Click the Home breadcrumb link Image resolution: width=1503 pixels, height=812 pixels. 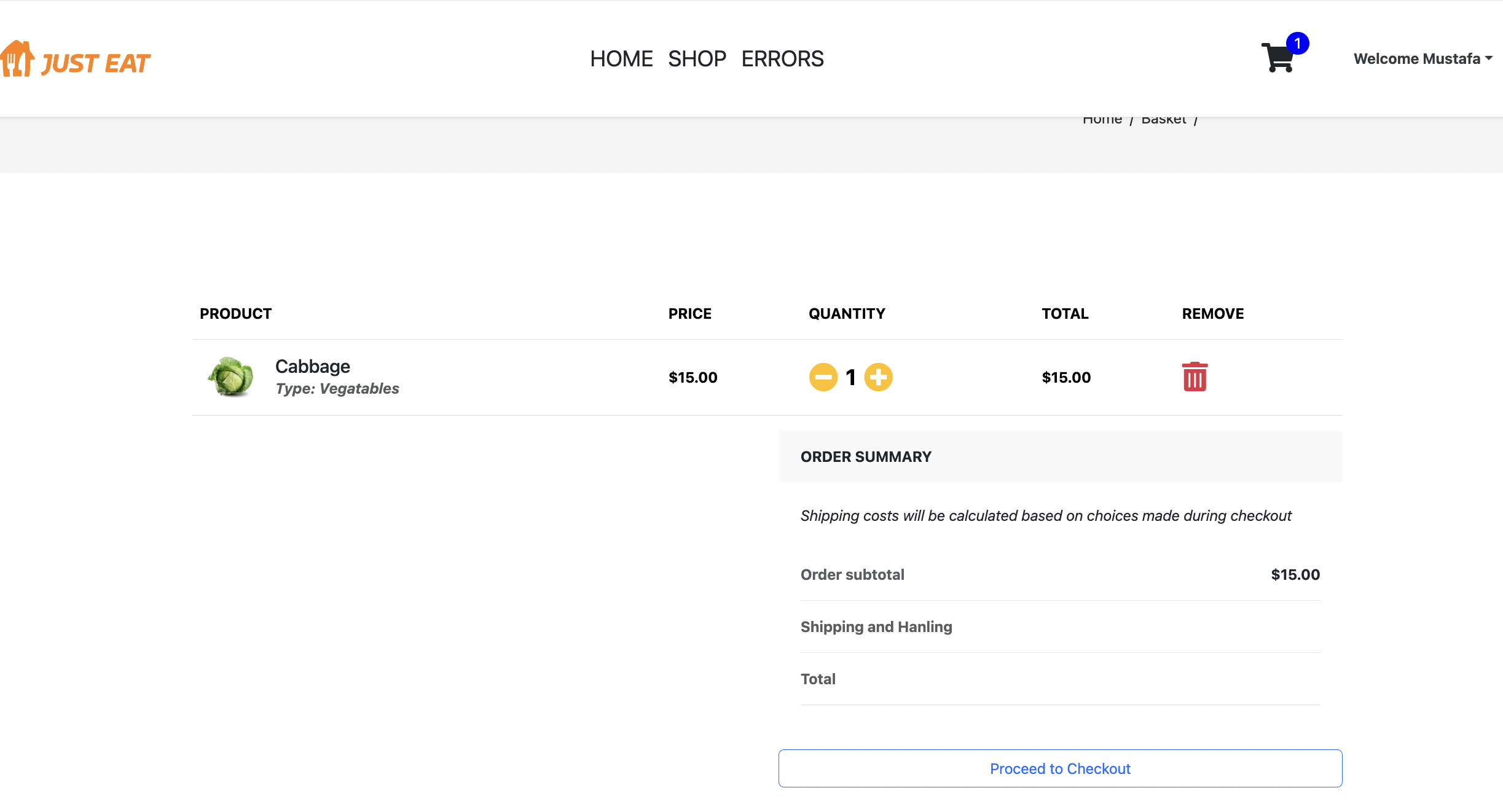[1102, 121]
